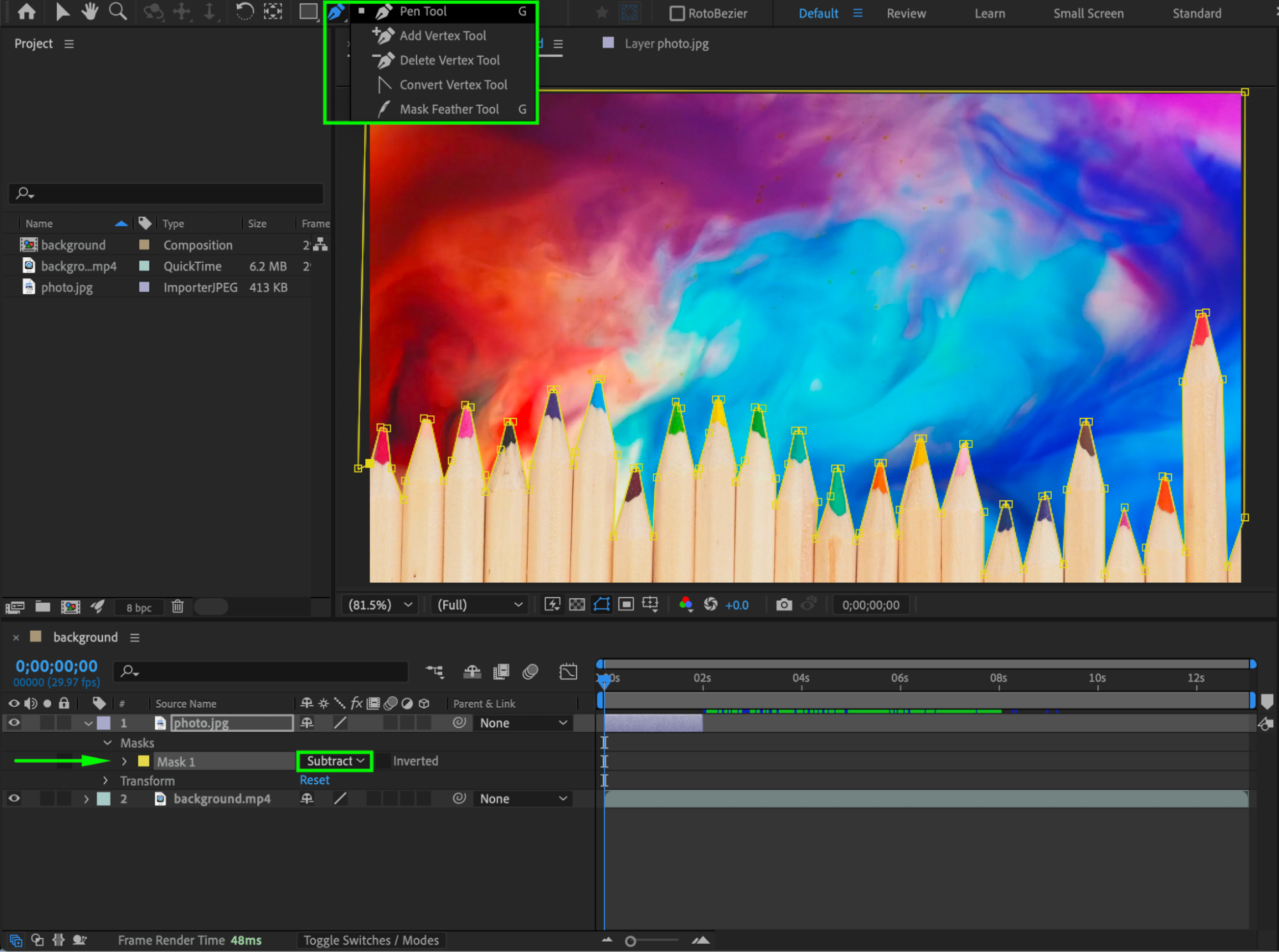Open the 81.5% magnification dropdown
Image resolution: width=1279 pixels, height=952 pixels.
[380, 605]
